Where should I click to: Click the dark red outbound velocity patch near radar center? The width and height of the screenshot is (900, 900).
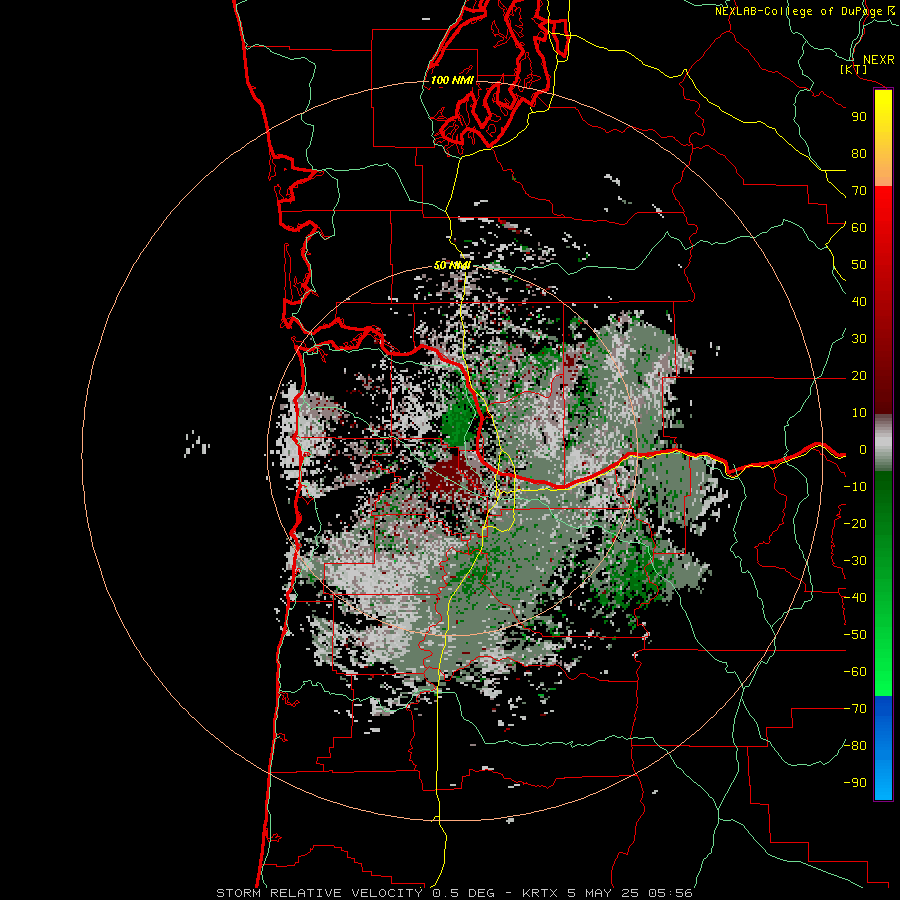(452, 478)
